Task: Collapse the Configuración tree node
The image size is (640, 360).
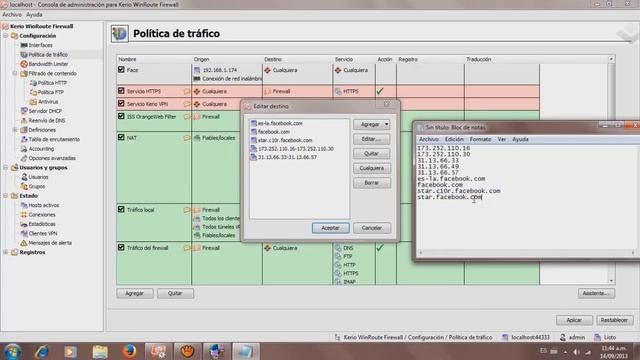Action: pyautogui.click(x=6, y=36)
